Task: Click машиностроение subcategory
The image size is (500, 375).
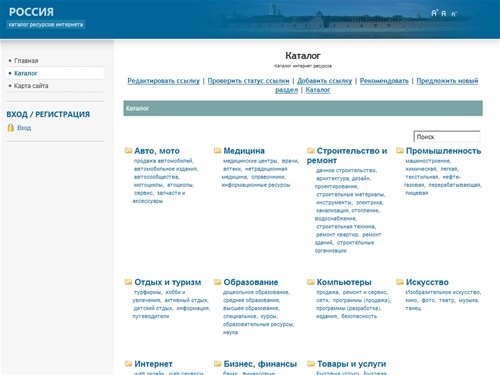Action: pyautogui.click(x=427, y=161)
